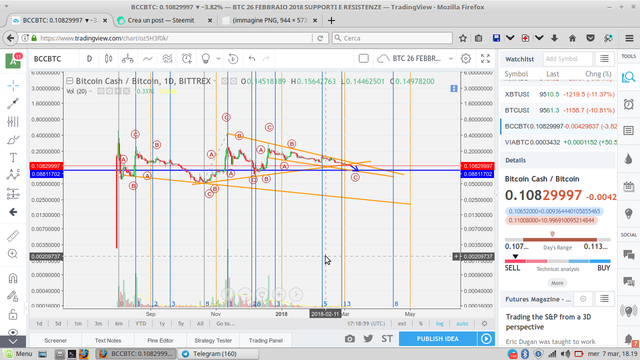640x360 pixels.
Task: Open the dropdown next to lightbulb icon
Action: [218, 59]
